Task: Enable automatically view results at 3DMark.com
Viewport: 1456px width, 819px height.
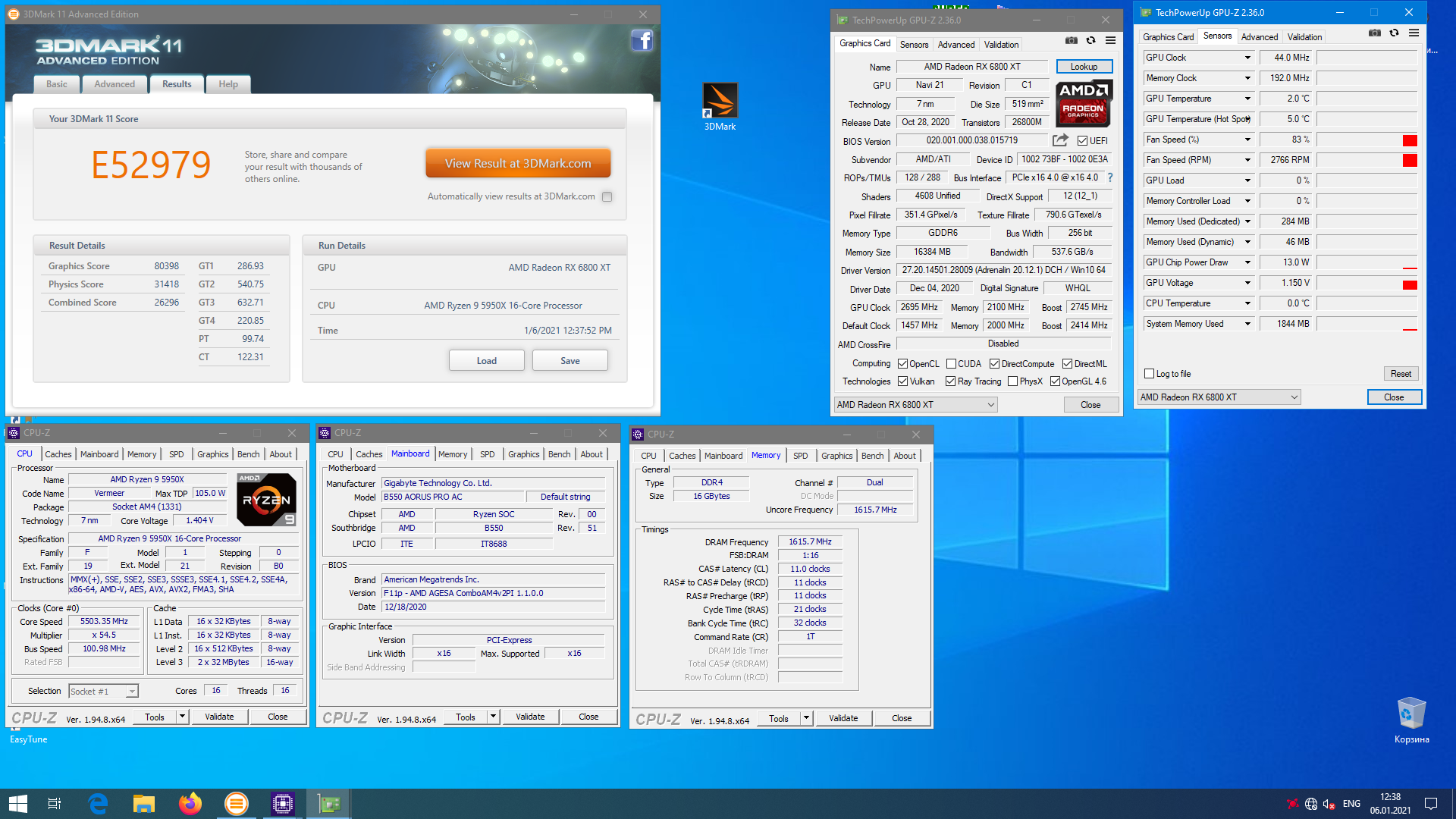Action: (x=607, y=196)
